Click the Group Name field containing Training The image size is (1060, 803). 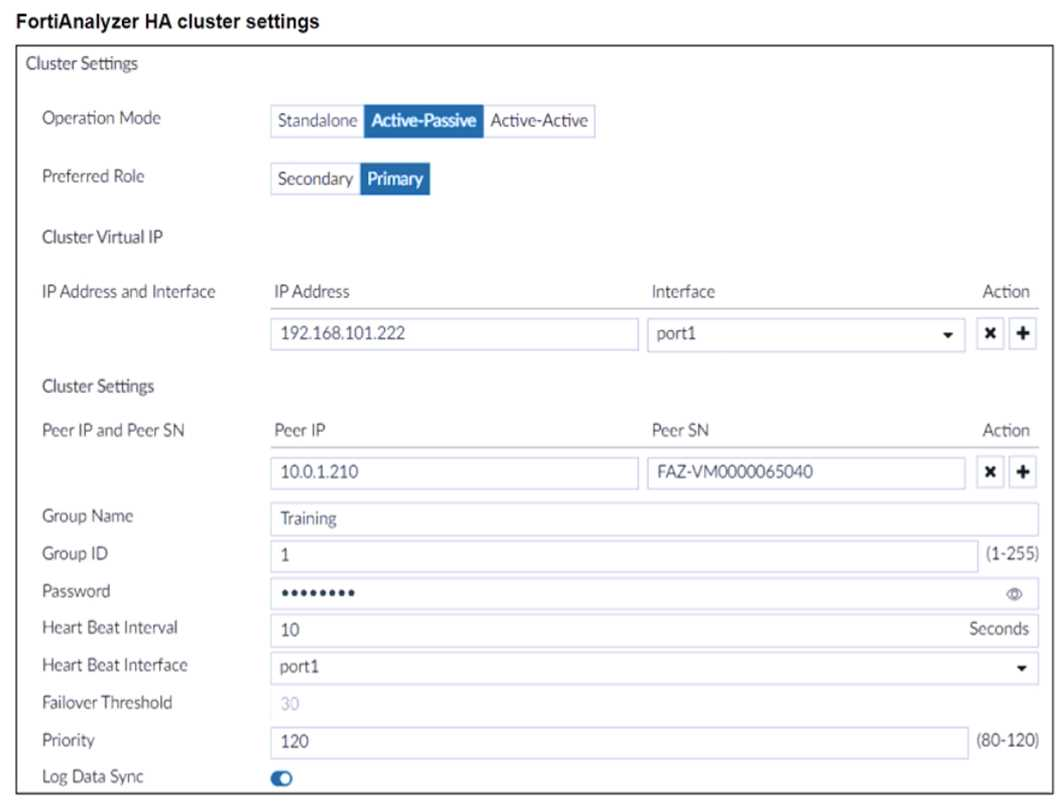[654, 519]
